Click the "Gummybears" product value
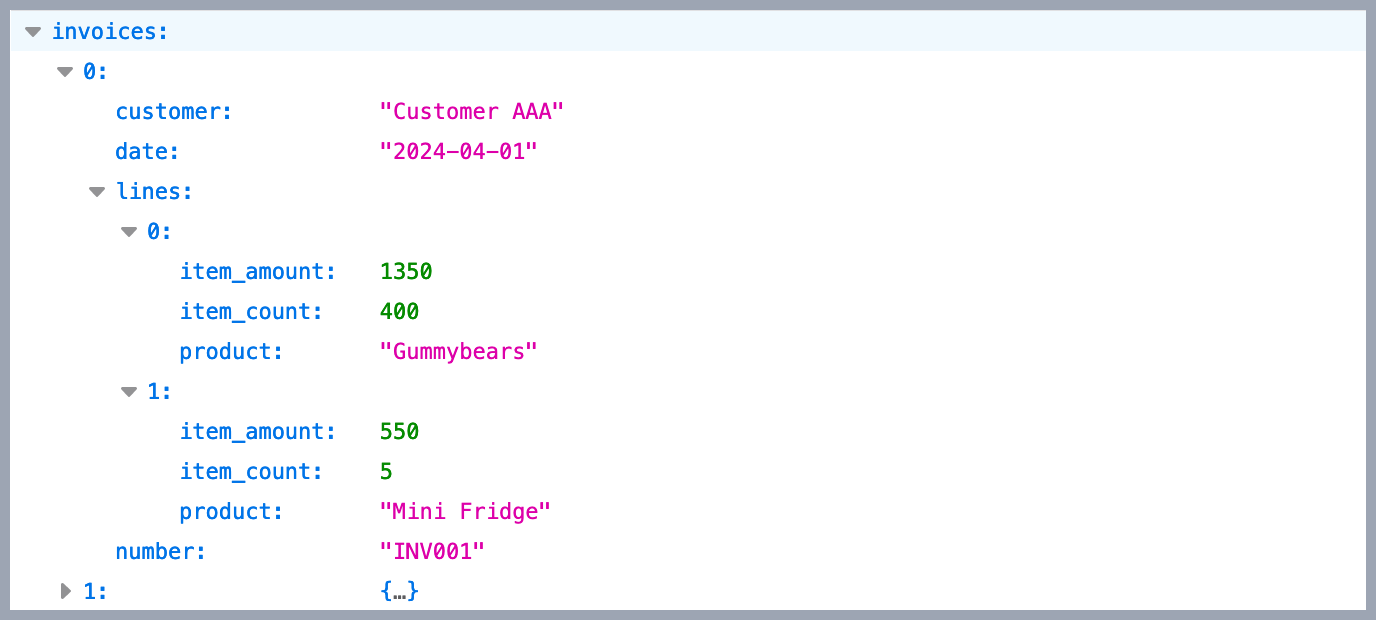The image size is (1376, 620). click(x=459, y=352)
